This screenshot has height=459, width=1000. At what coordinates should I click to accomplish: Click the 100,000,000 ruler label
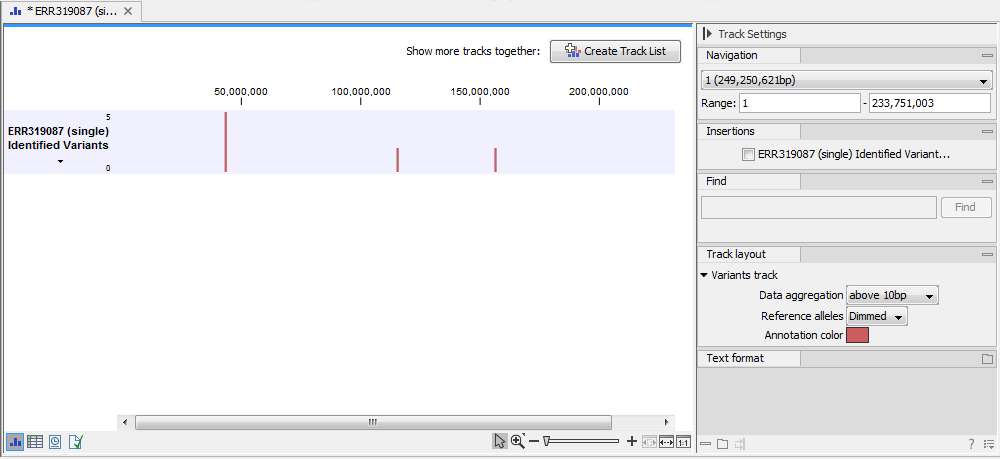361,92
